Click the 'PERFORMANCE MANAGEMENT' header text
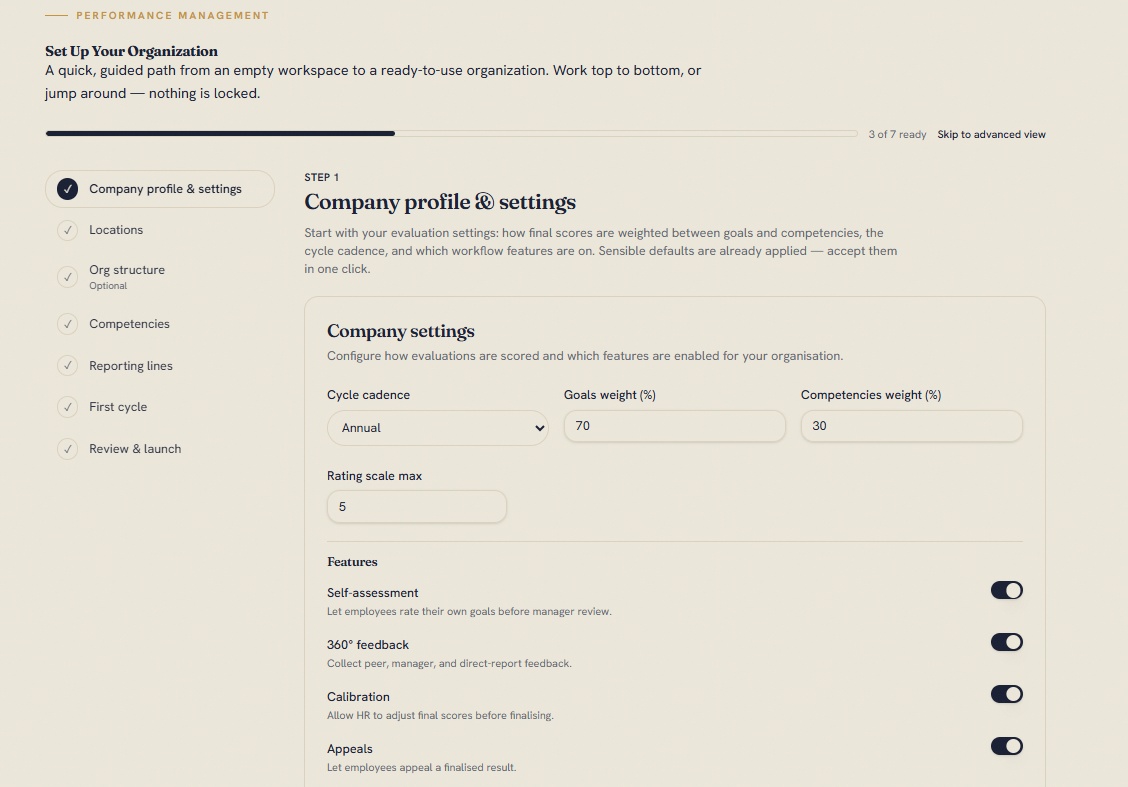Screen dimensions: 1128x787 tap(173, 15)
